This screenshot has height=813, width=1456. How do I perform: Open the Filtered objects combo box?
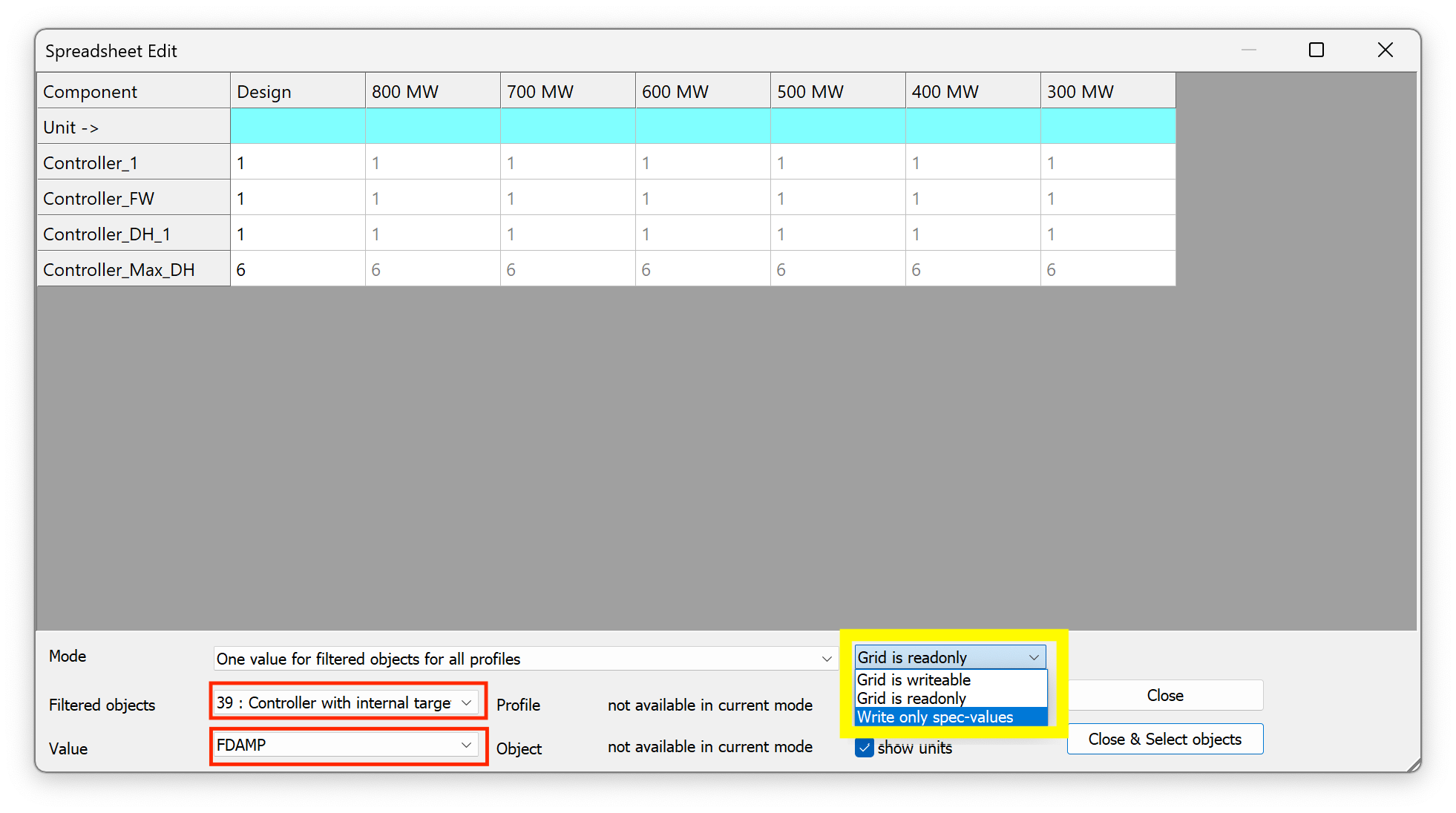coord(466,702)
